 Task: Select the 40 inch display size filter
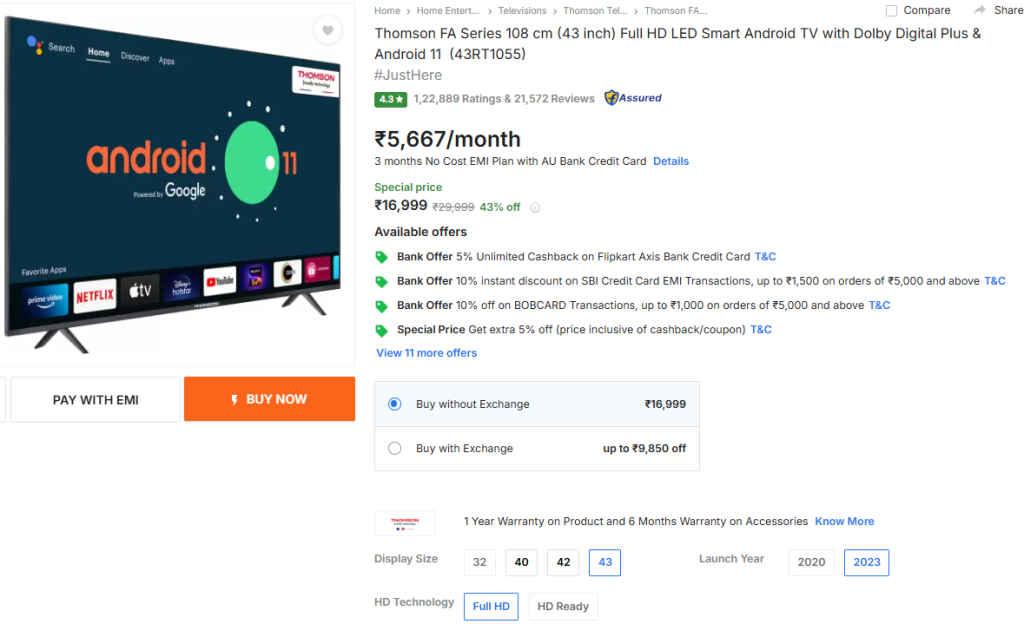[520, 562]
